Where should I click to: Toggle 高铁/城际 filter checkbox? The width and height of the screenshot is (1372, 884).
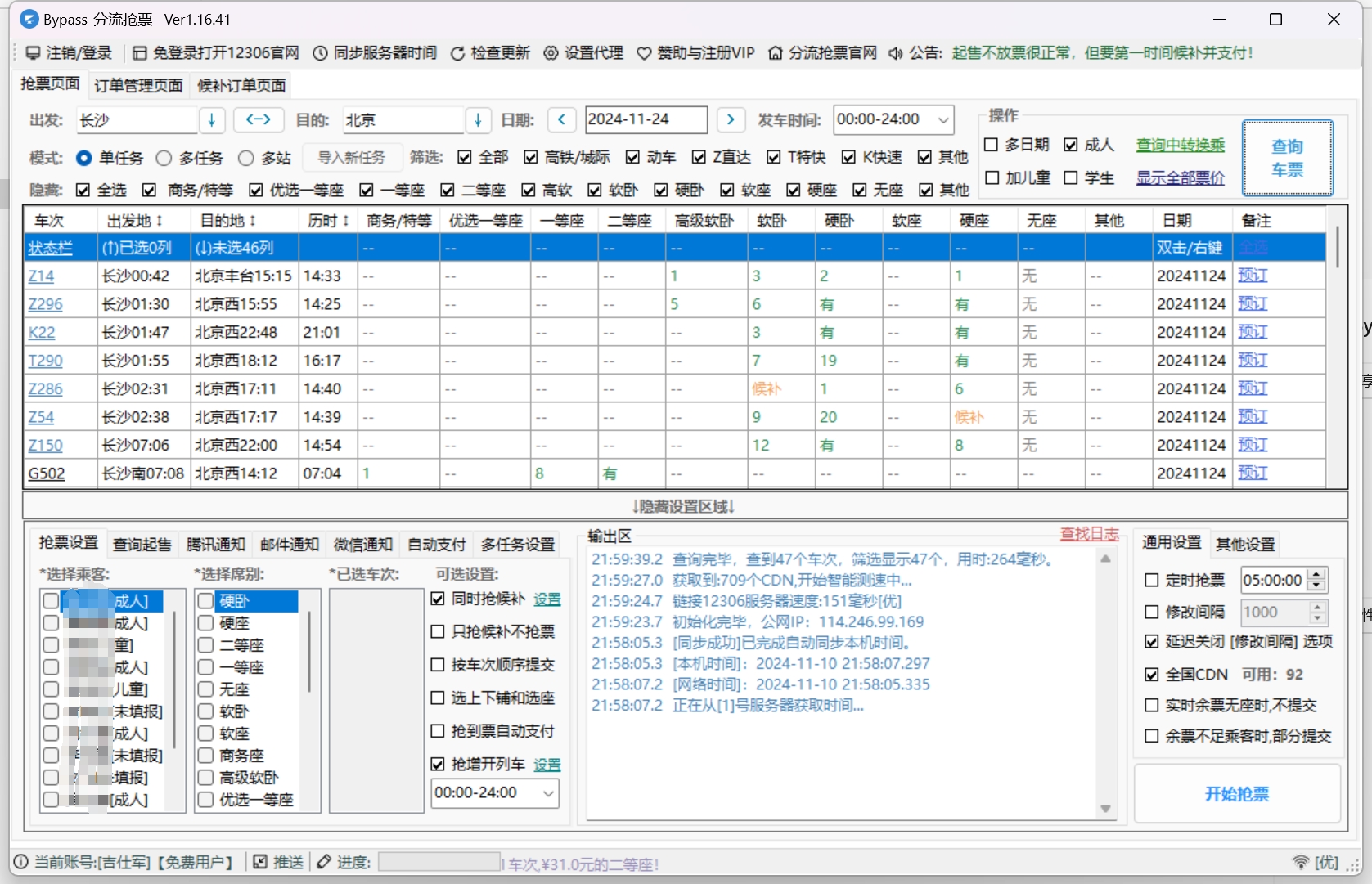tap(531, 157)
